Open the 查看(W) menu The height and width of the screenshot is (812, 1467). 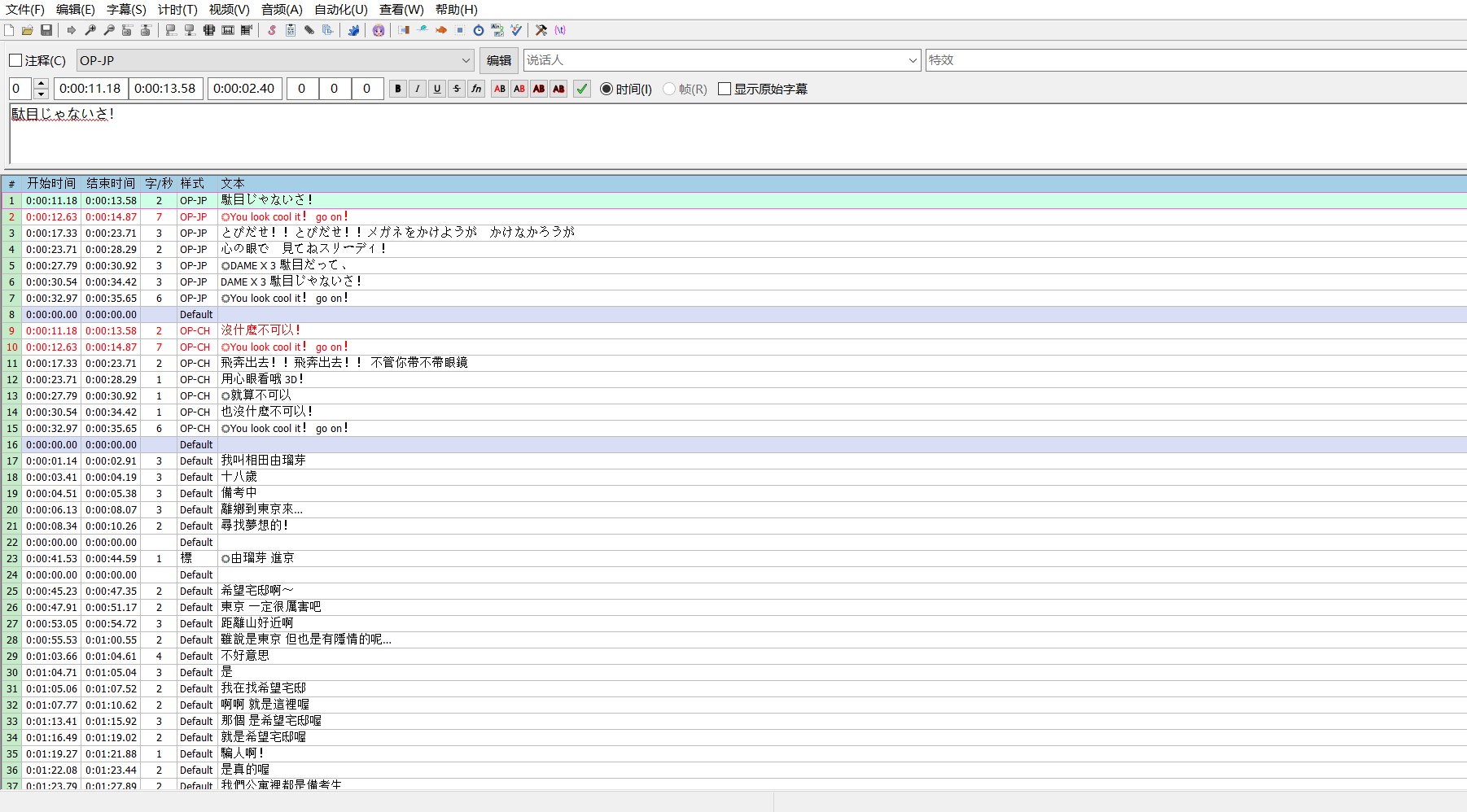click(x=401, y=10)
